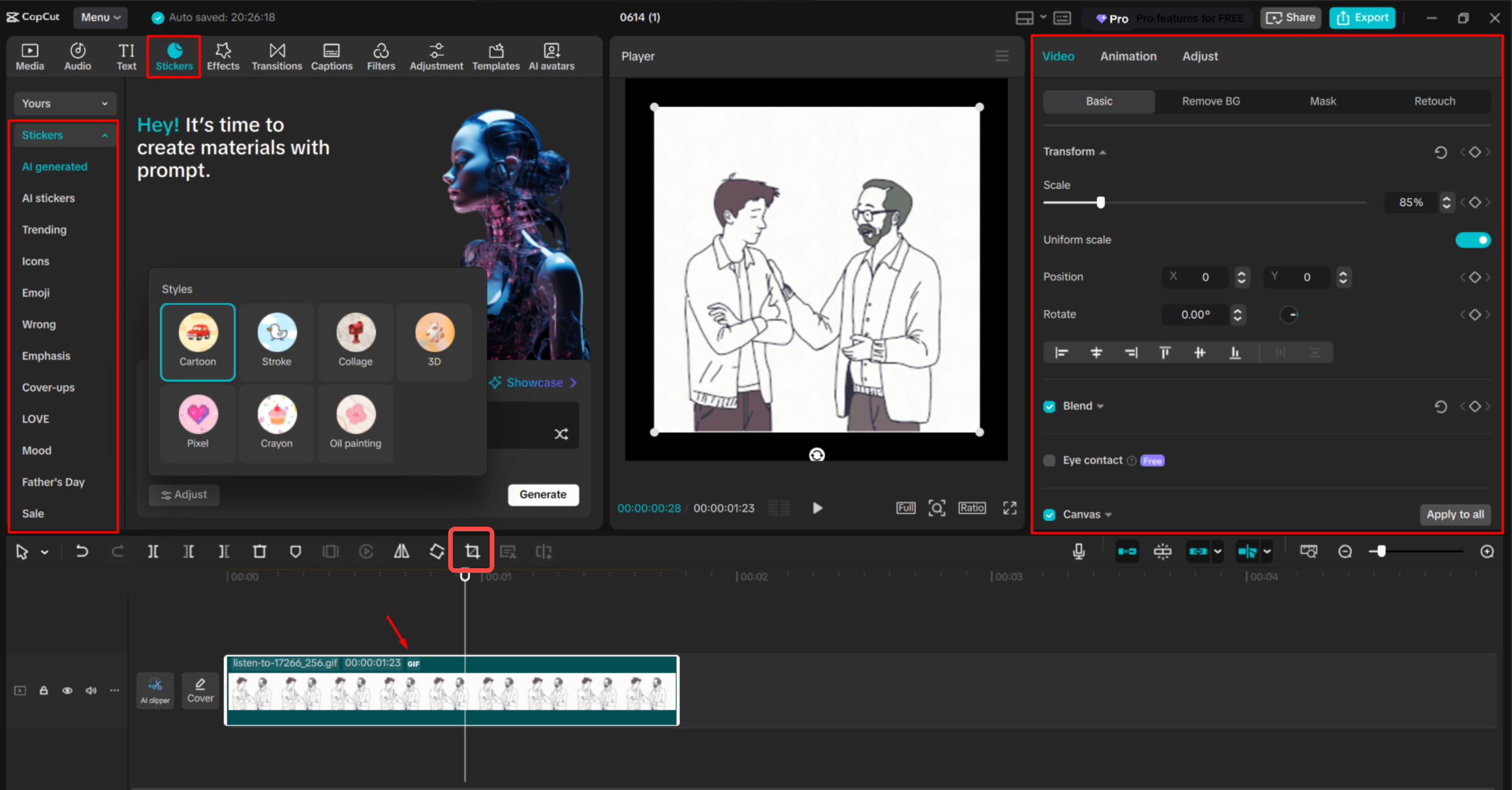Enable the Eye contact feature
This screenshot has width=1512, height=790.
click(1049, 461)
